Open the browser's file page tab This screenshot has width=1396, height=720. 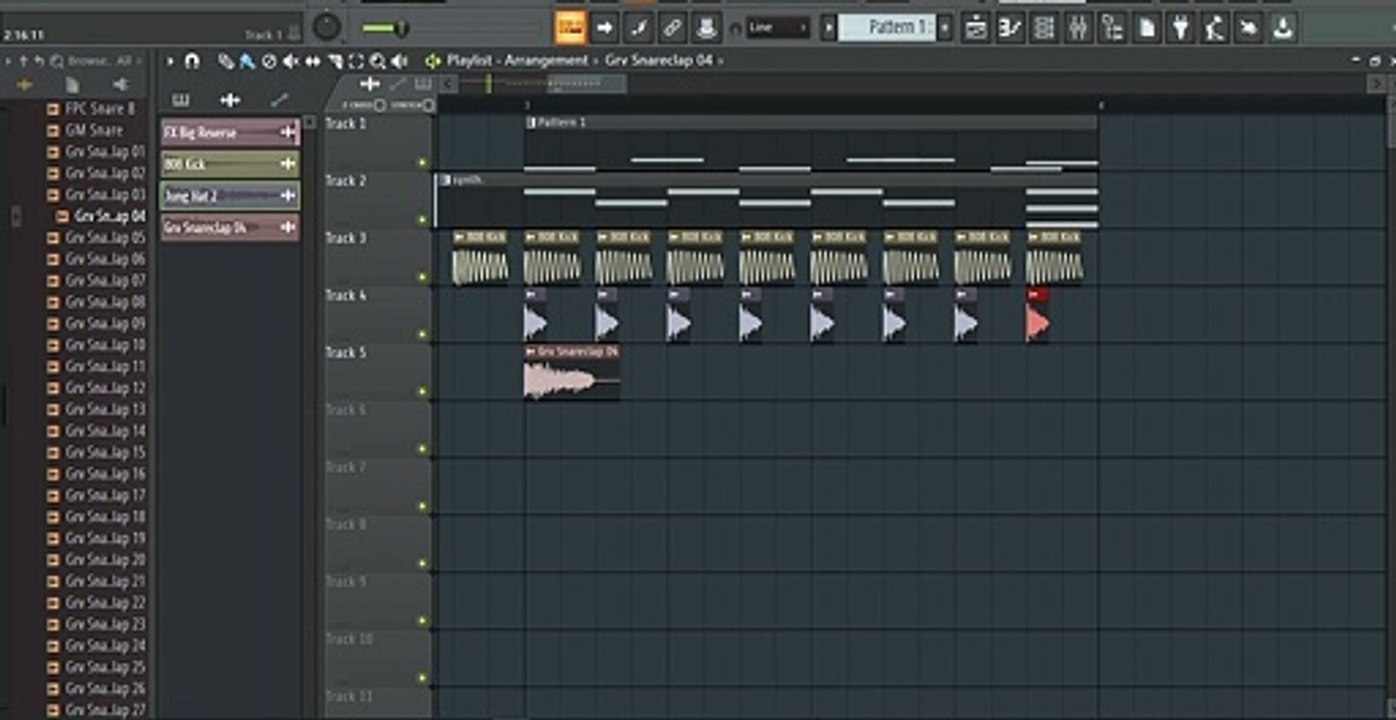72,85
